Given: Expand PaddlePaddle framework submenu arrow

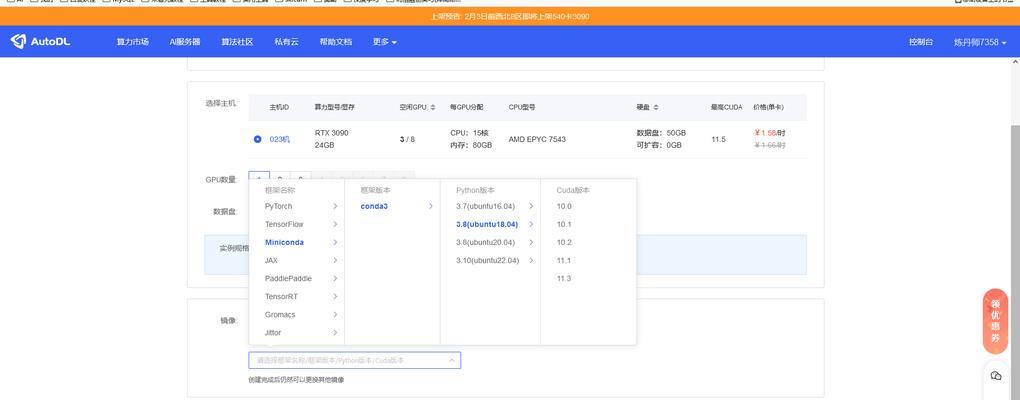Looking at the screenshot, I should [x=335, y=278].
